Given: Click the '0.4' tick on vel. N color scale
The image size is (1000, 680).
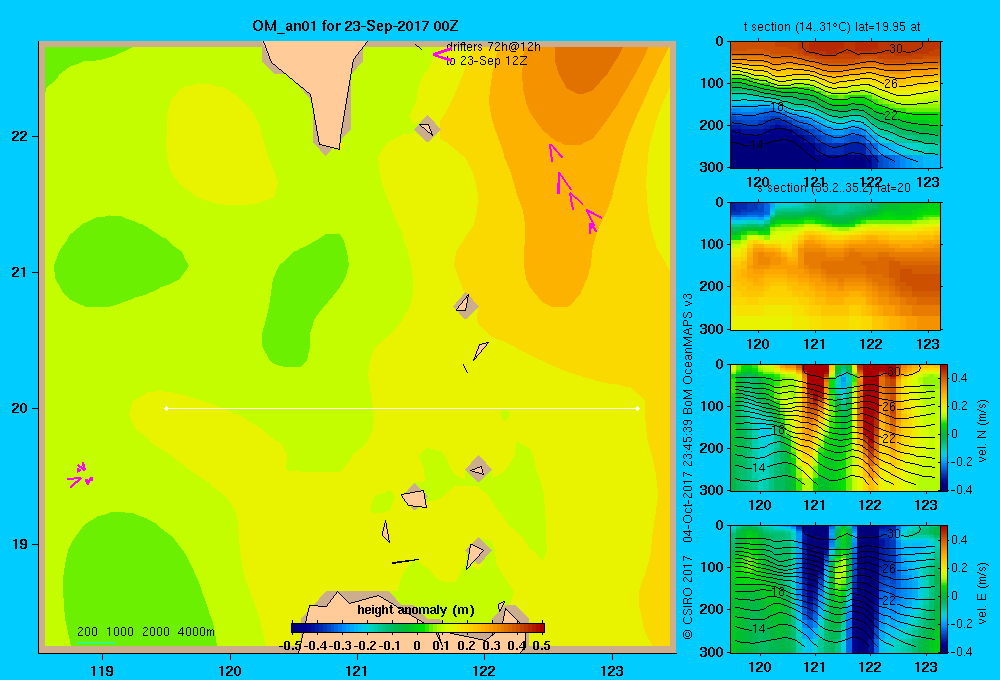Looking at the screenshot, I should [x=959, y=378].
